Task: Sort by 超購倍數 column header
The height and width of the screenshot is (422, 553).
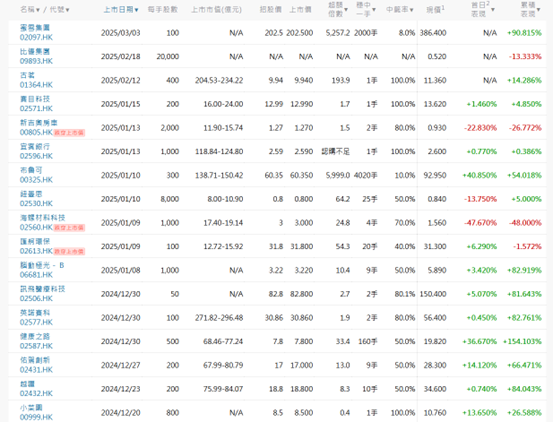Action: [x=338, y=9]
